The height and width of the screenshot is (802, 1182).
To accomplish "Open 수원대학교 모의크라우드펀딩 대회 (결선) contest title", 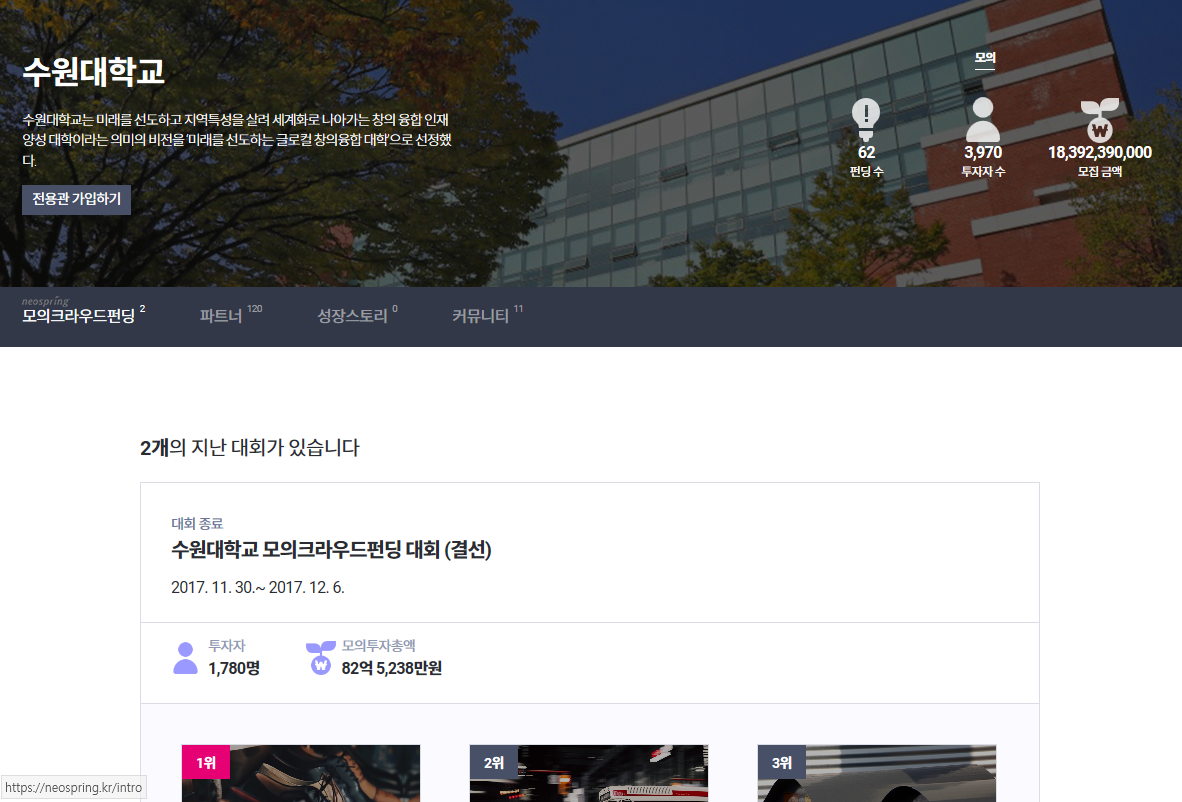I will tap(331, 550).
